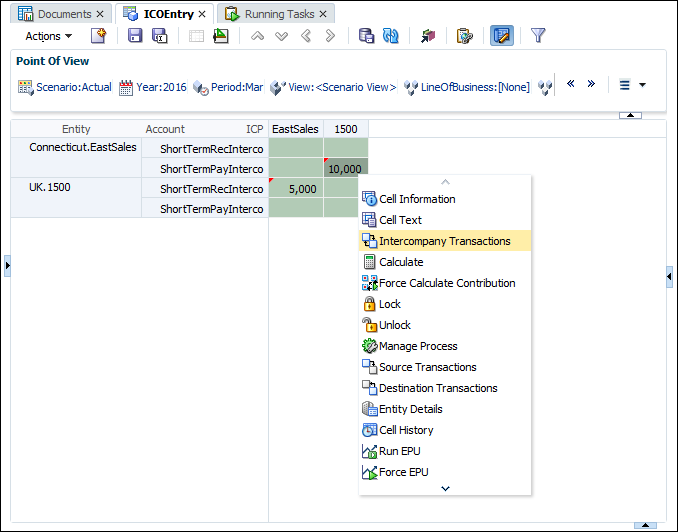The height and width of the screenshot is (532, 678).
Task: Click the database Submit data icon
Action: point(366,35)
